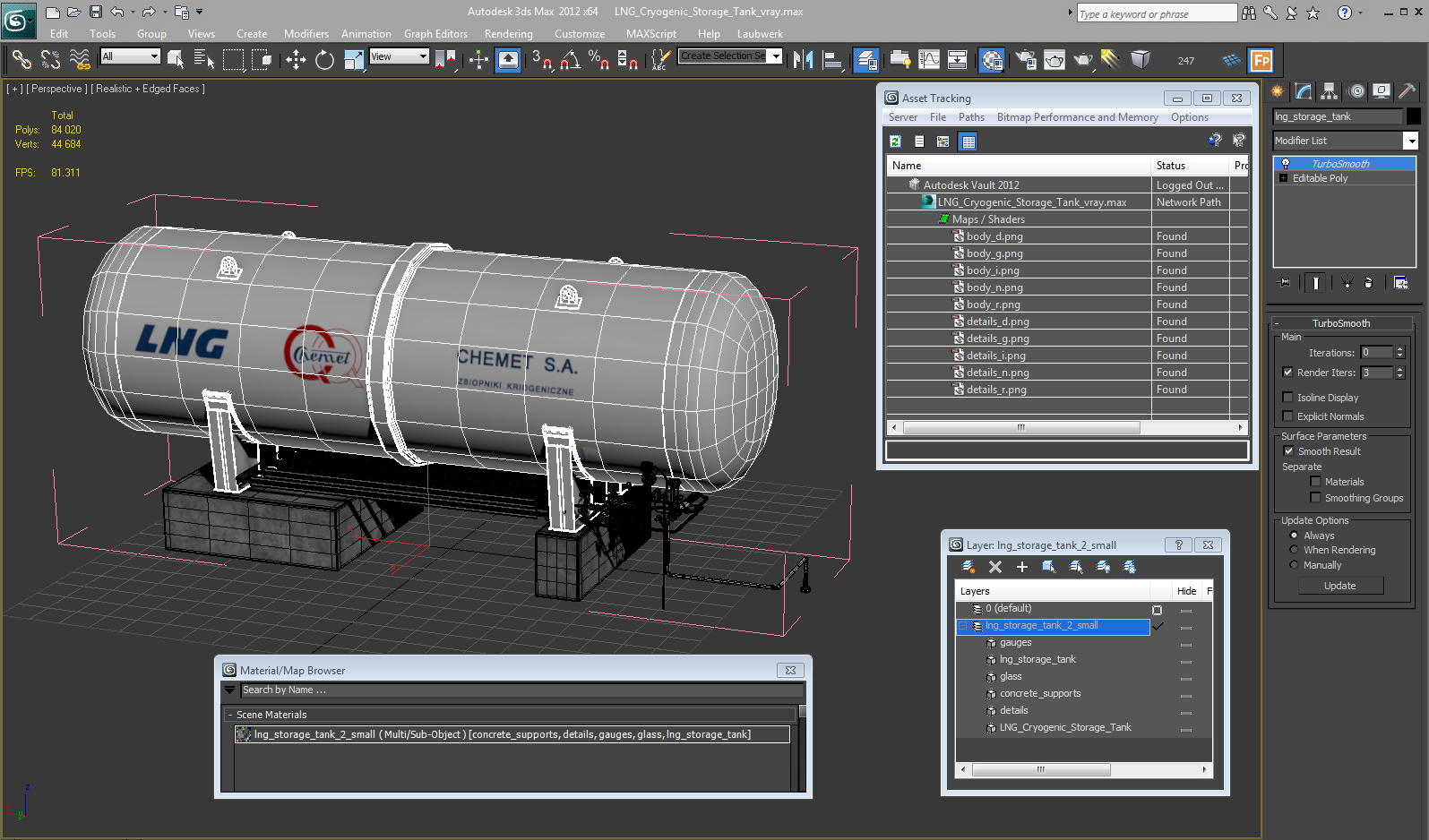Select When Rendering update option
The width and height of the screenshot is (1429, 840).
(1294, 550)
